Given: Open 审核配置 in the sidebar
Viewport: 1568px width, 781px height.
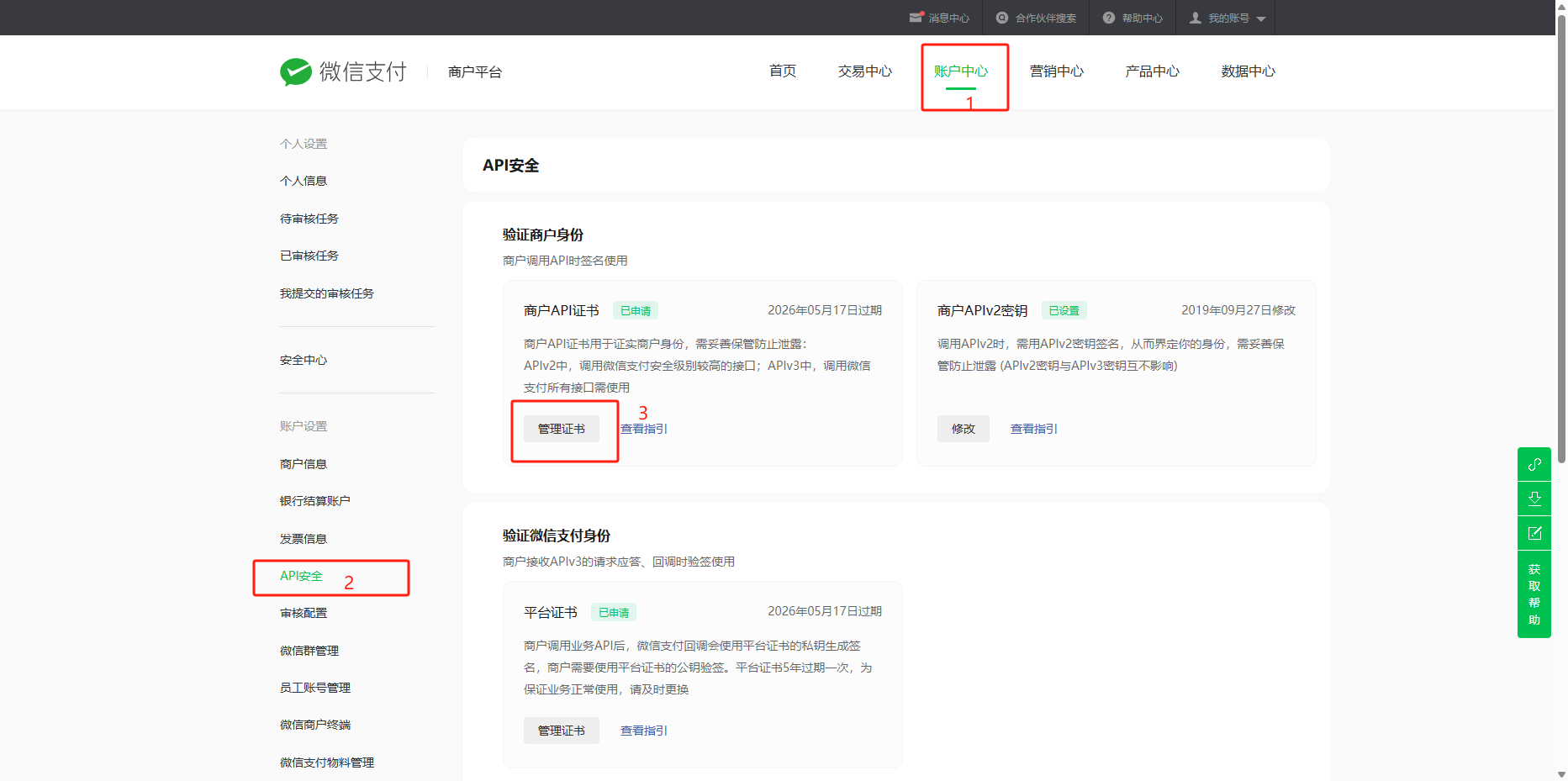Looking at the screenshot, I should click(304, 613).
